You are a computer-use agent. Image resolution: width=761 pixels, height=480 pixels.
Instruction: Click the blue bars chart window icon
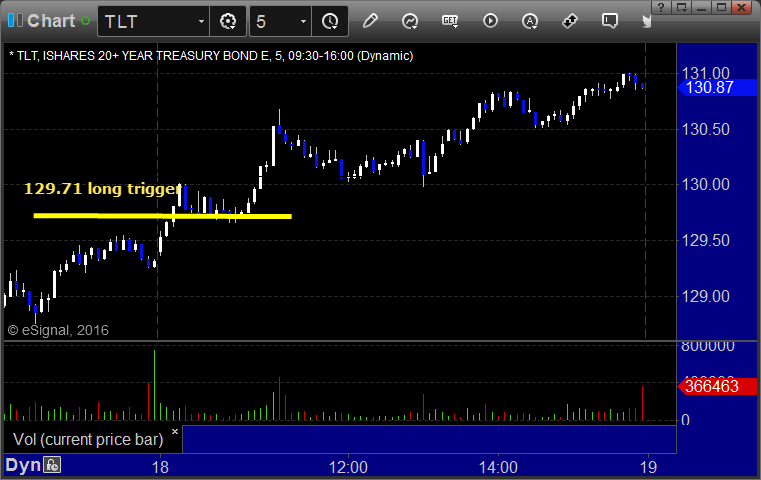pos(15,20)
